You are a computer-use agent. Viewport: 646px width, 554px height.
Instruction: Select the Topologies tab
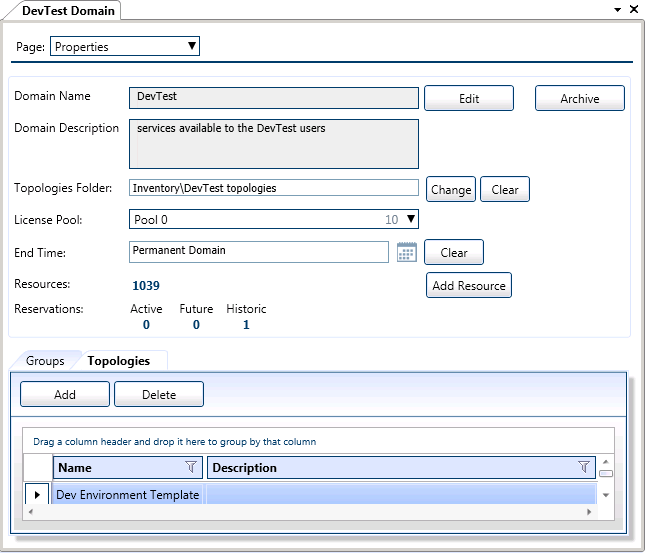118,361
